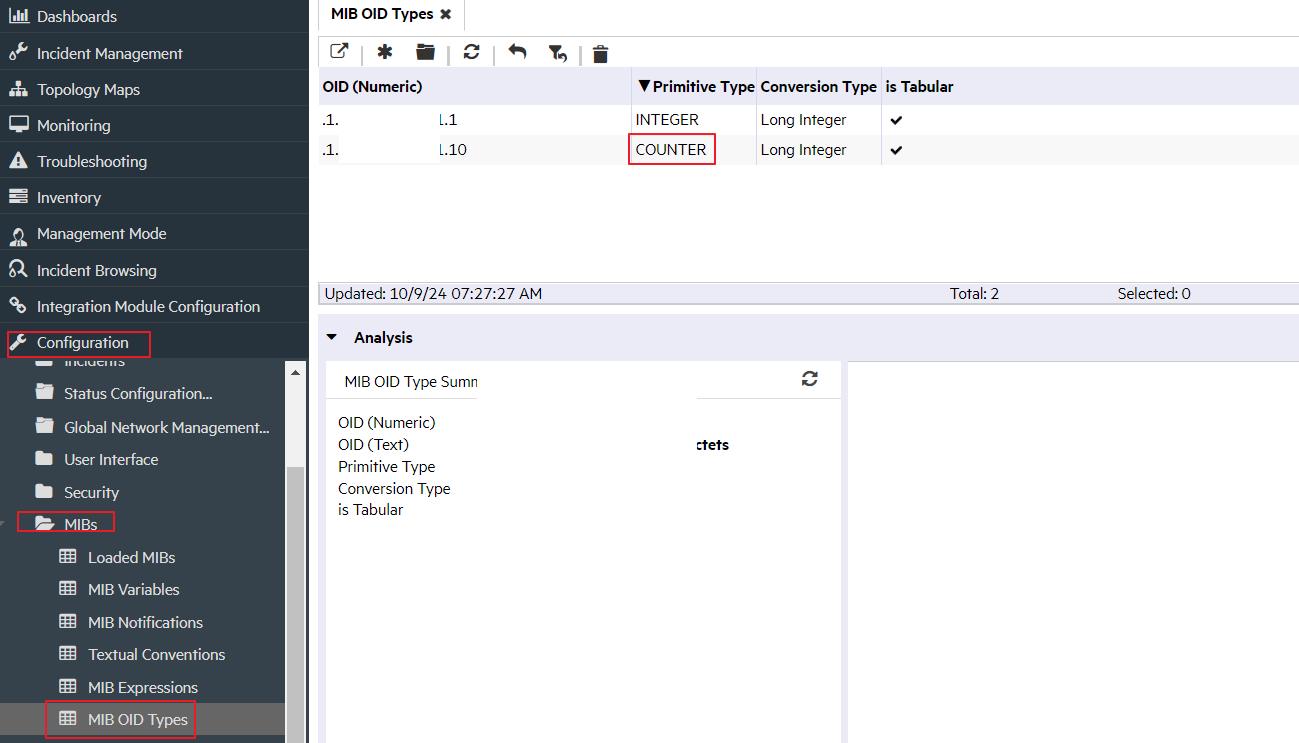
Task: Expand the Configuration sidebar section
Action: click(78, 343)
